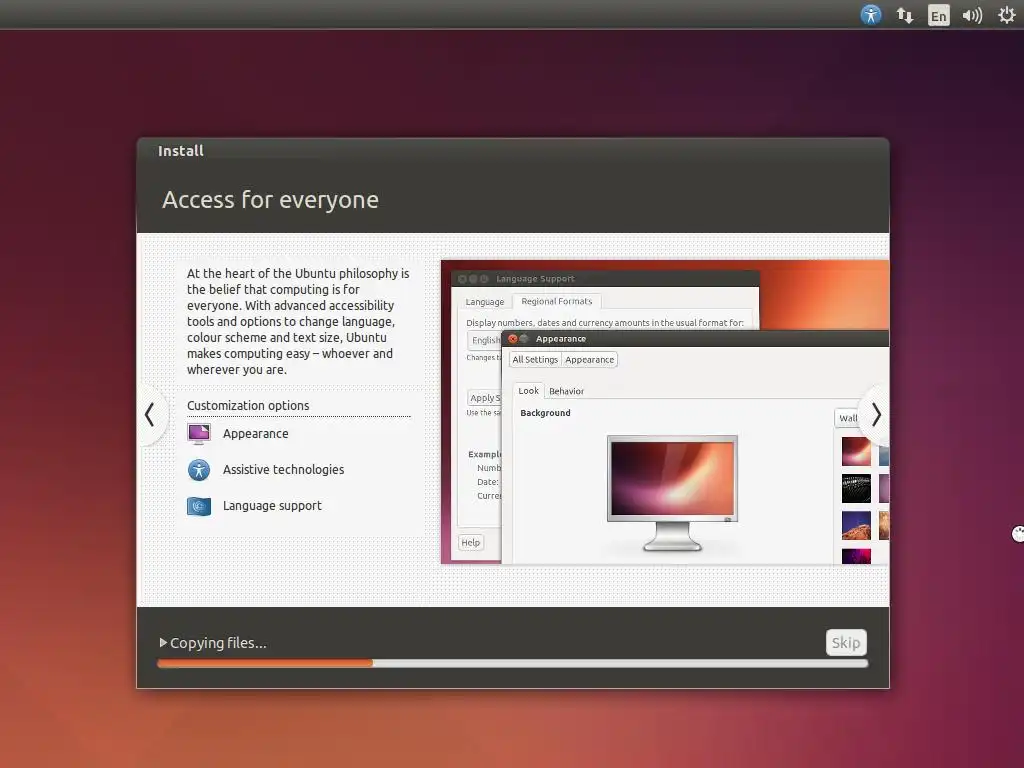Screen dimensions: 1024x768
Task: Open the Wallpapers dropdown in Appearance
Action: click(x=848, y=418)
